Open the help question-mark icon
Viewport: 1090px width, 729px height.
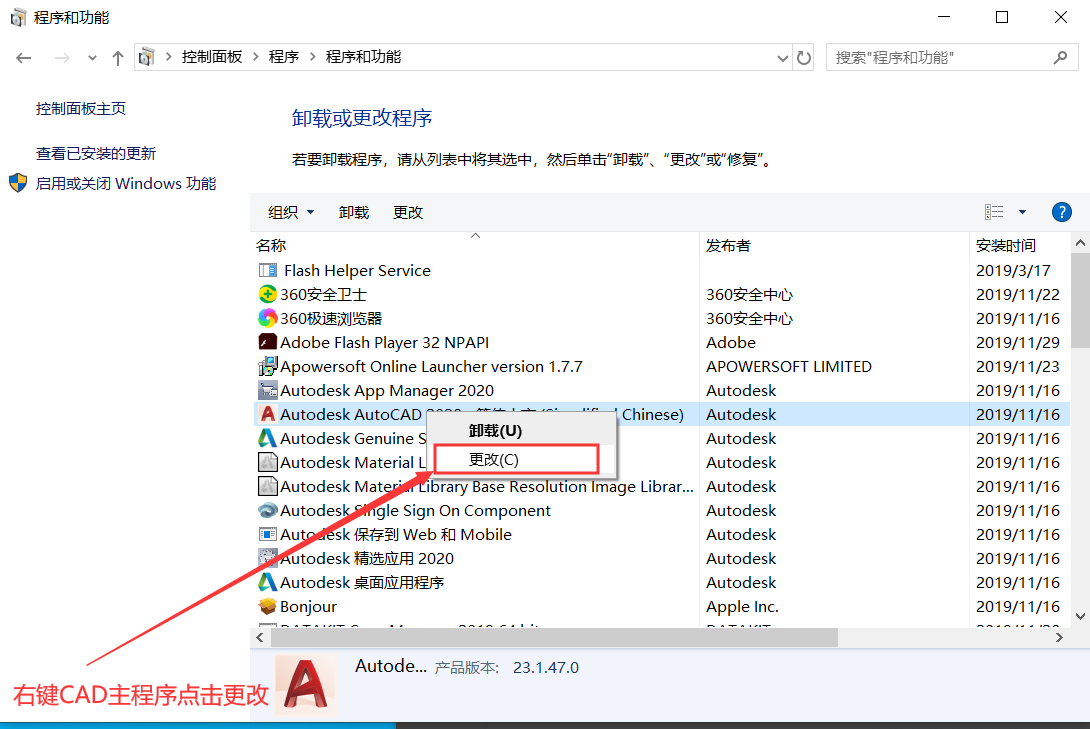(x=1061, y=212)
